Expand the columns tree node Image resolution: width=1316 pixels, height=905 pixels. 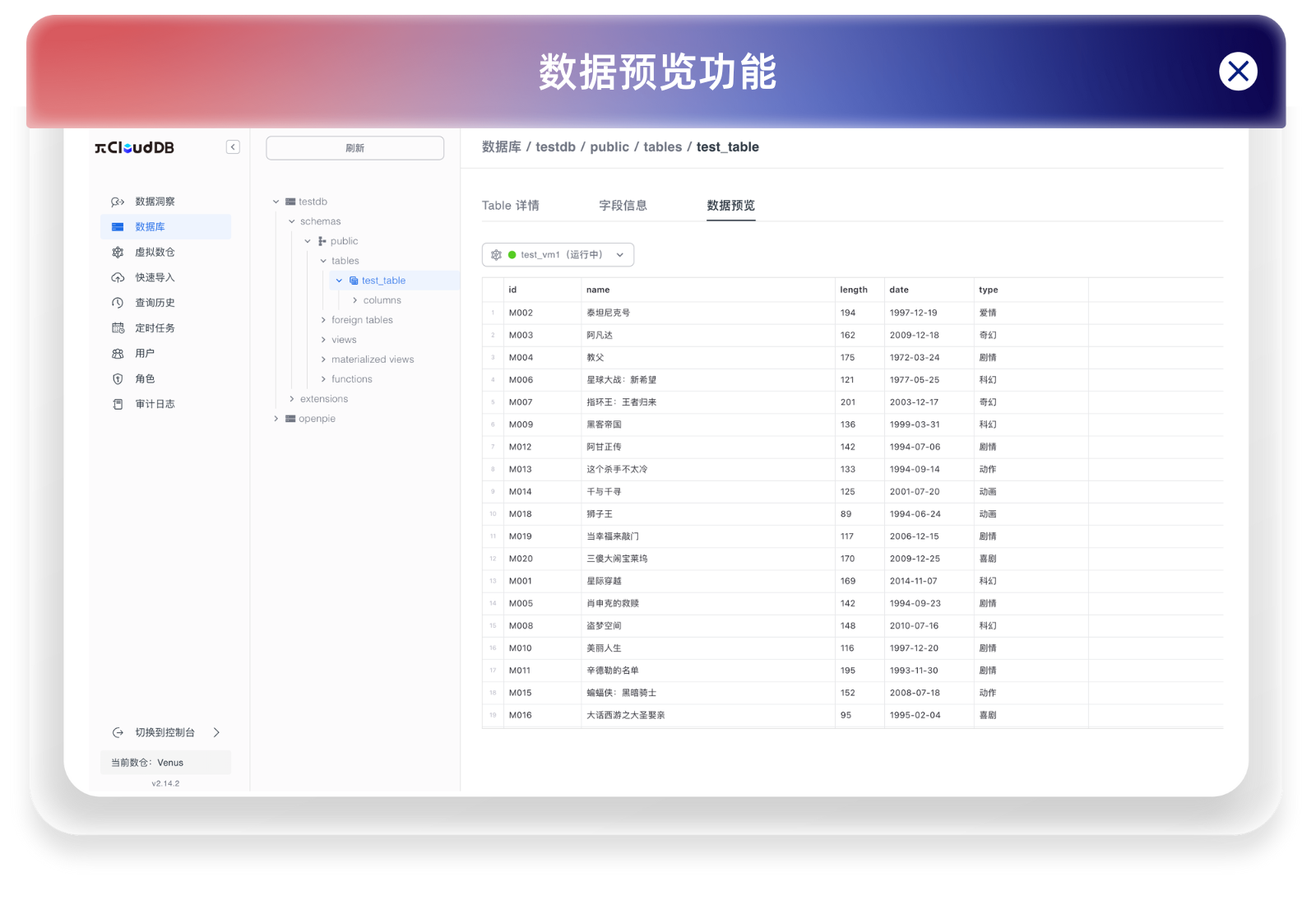354,300
